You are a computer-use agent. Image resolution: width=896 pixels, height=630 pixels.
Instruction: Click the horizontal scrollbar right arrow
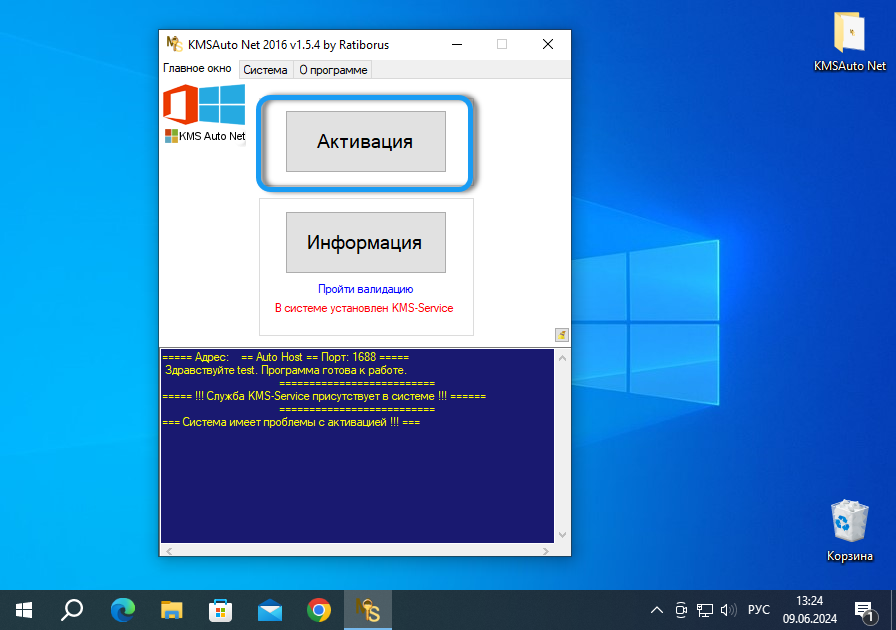pos(546,551)
